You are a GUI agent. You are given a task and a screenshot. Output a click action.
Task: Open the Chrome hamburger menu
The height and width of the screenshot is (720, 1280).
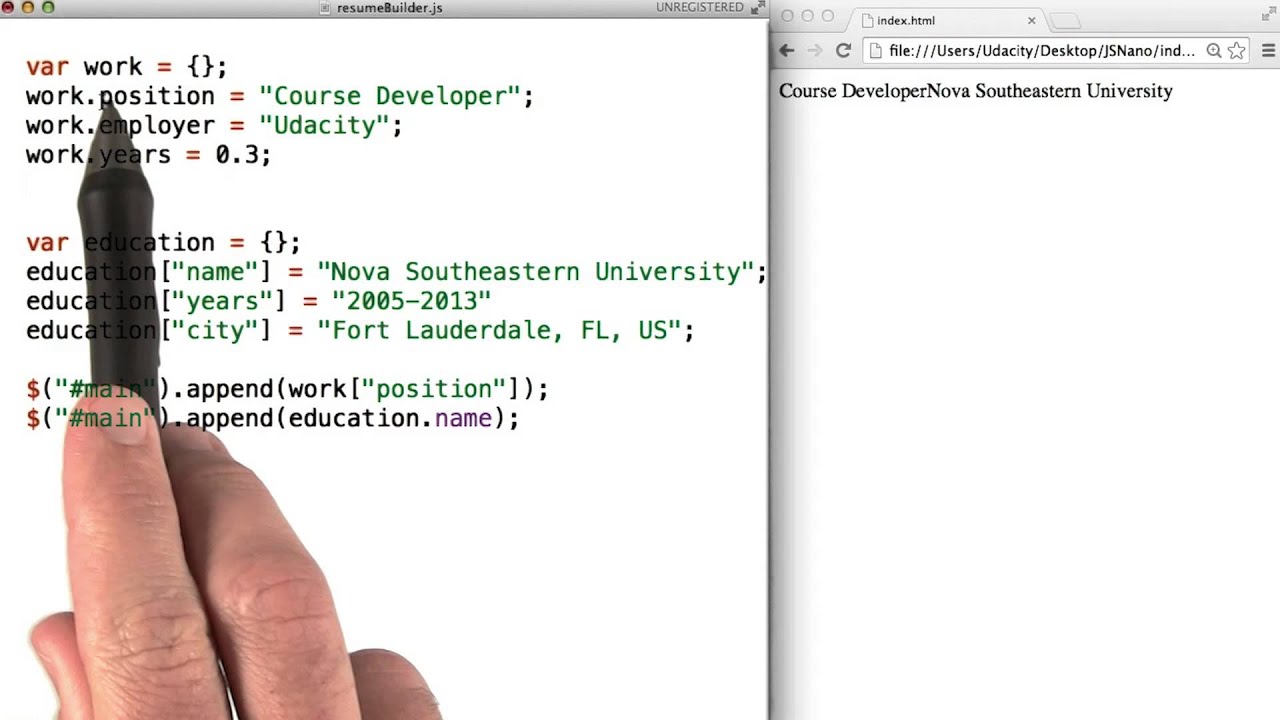tap(1268, 51)
